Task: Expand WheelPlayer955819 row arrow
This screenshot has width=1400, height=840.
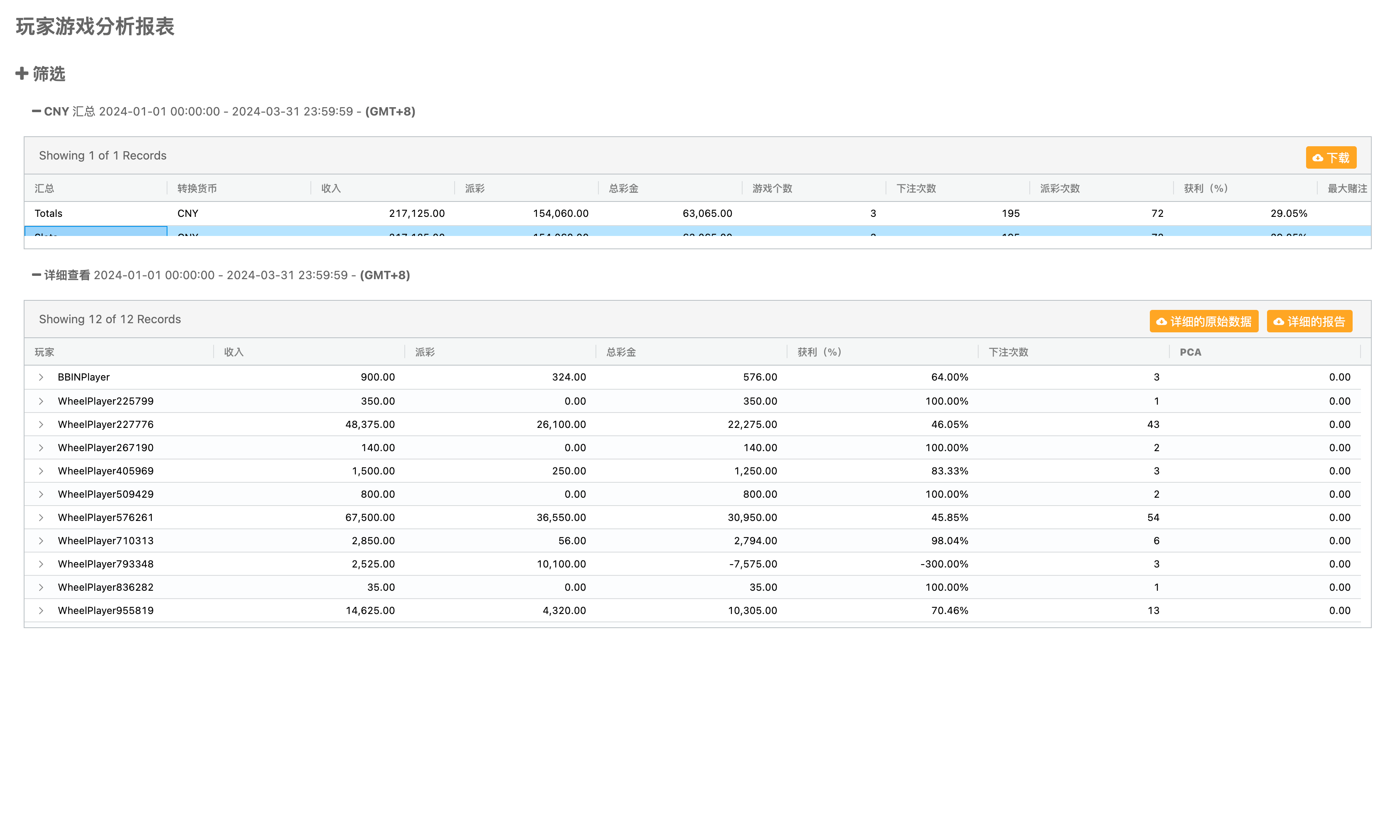Action: 41,610
